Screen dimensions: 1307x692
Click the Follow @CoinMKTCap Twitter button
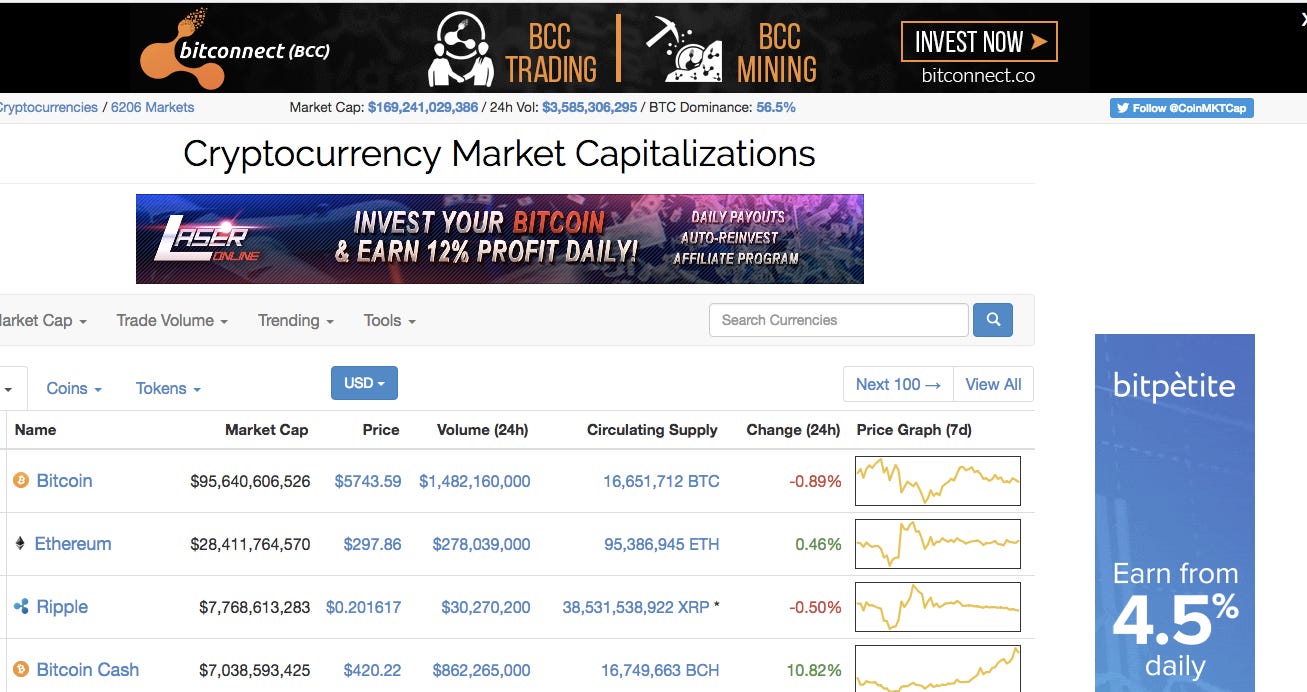pos(1181,108)
